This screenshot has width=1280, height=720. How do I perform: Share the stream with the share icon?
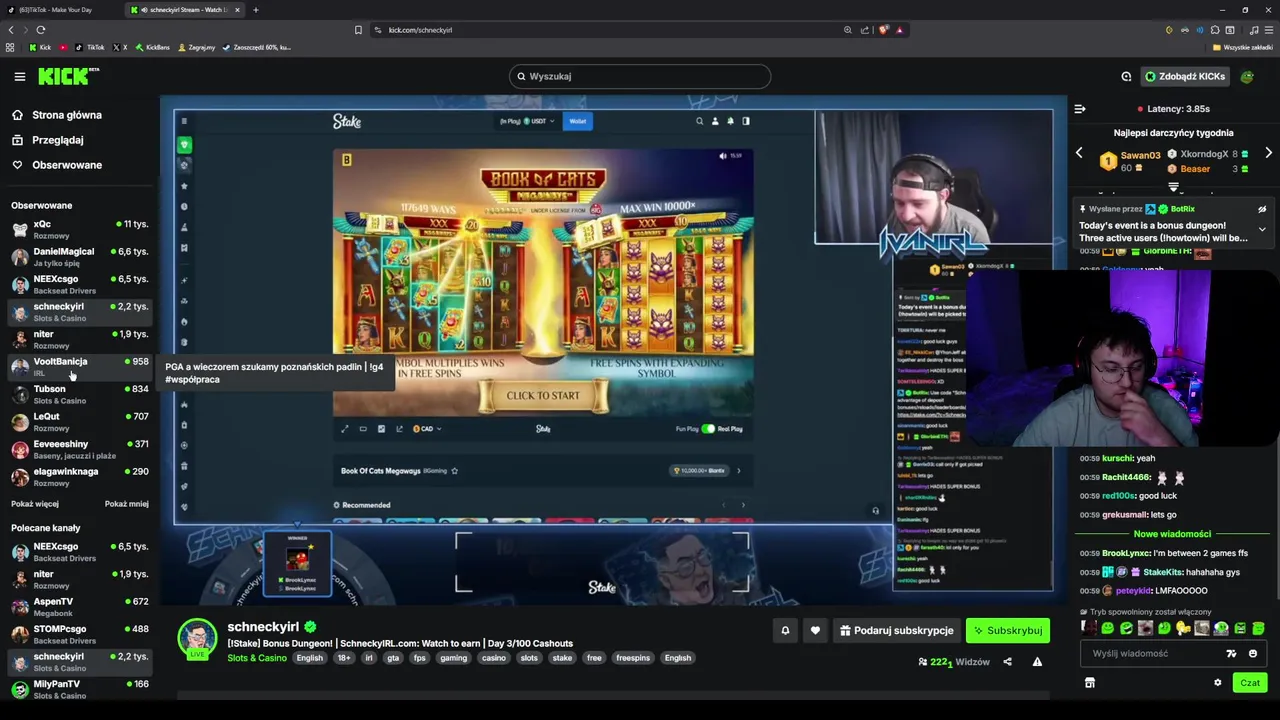tap(1007, 662)
